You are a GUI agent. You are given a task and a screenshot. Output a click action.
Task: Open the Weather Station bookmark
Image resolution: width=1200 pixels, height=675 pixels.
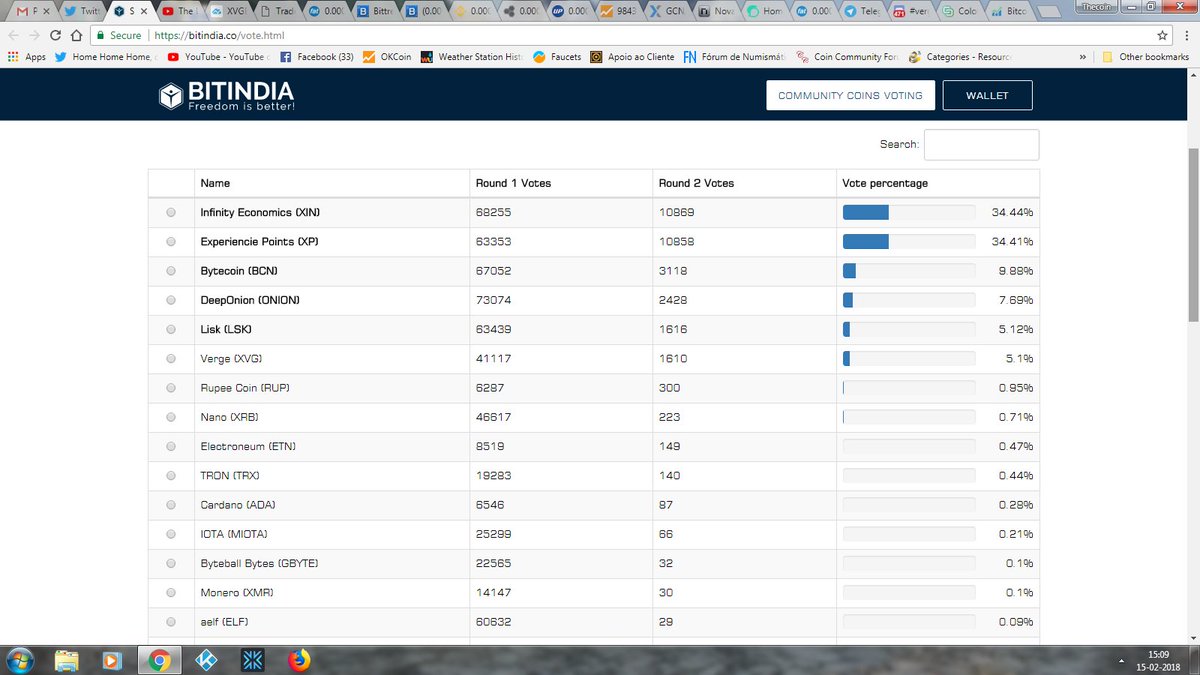pos(473,57)
